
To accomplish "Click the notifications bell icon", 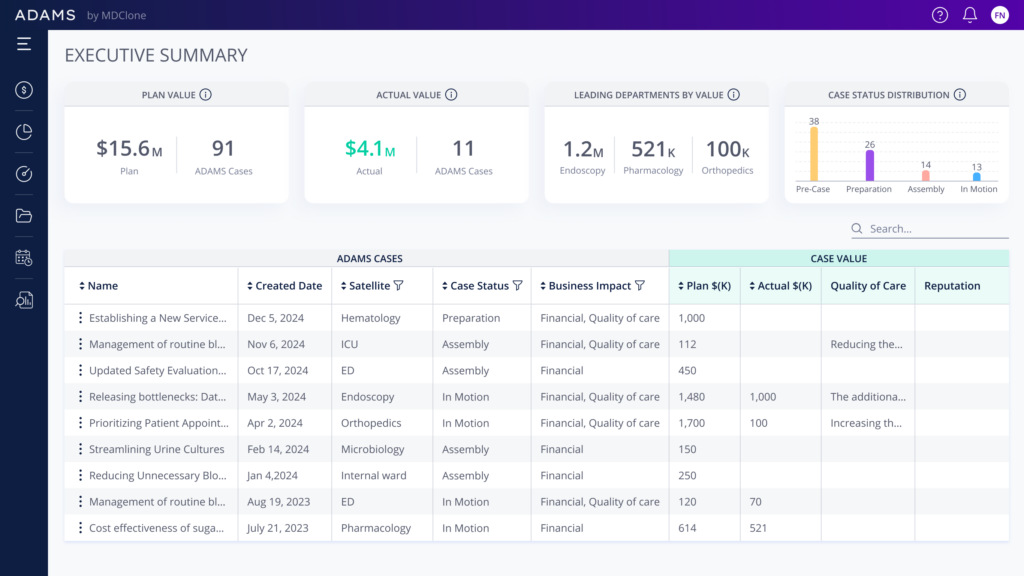I will click(969, 15).
